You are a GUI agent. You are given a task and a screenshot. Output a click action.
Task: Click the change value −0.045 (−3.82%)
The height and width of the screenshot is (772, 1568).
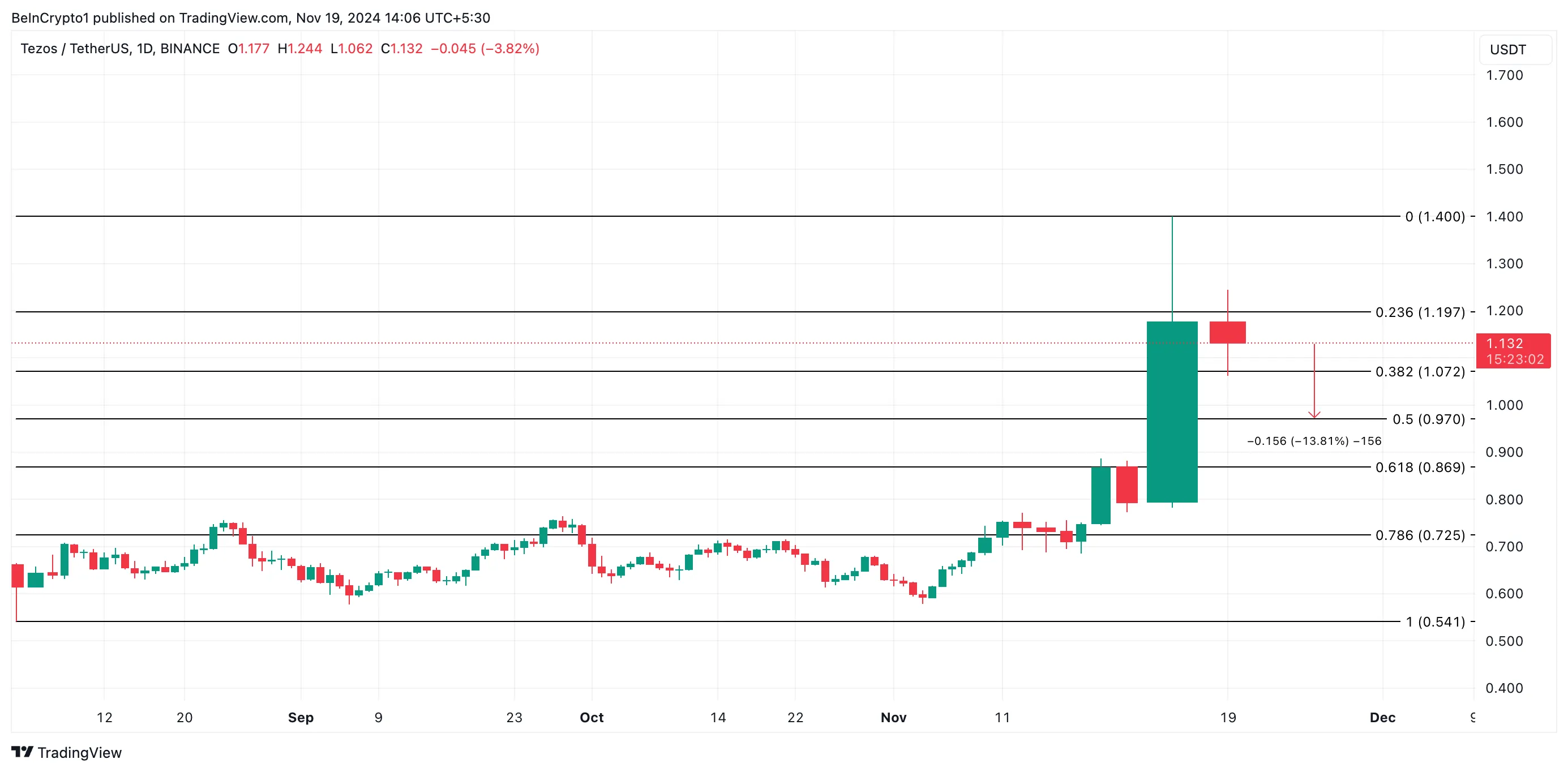485,48
